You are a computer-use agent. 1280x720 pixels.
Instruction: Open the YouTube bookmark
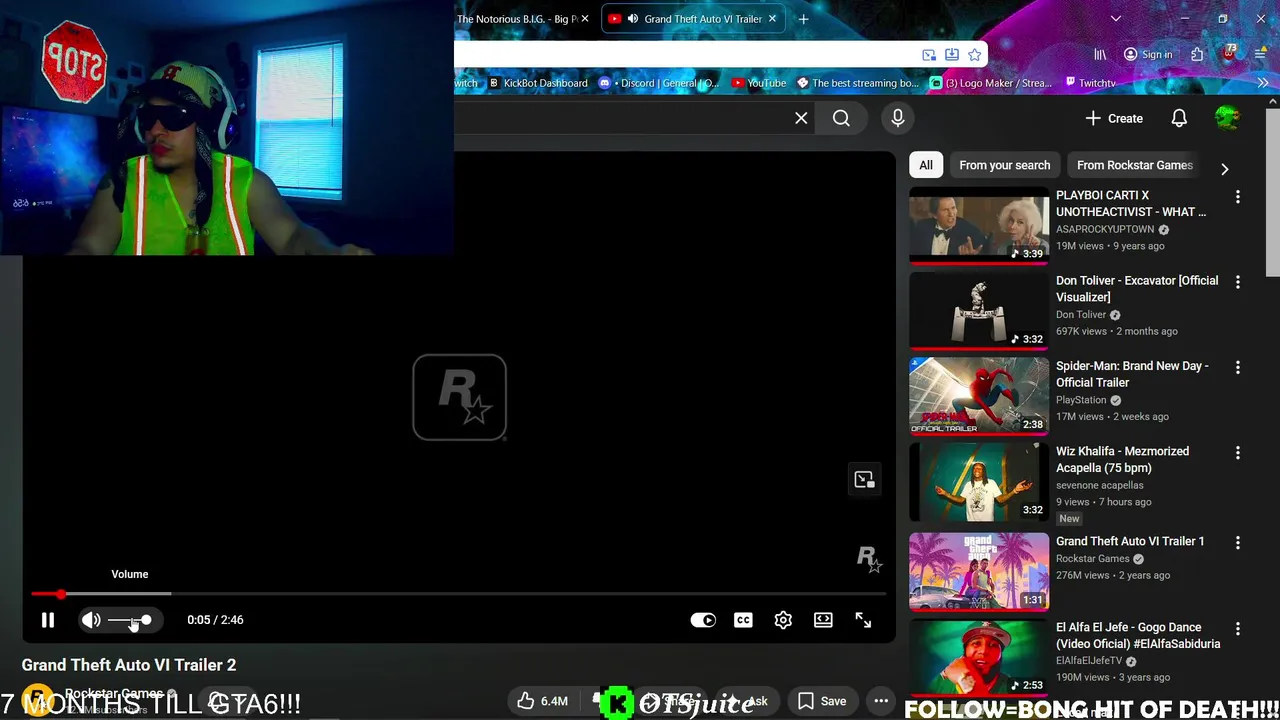click(759, 83)
